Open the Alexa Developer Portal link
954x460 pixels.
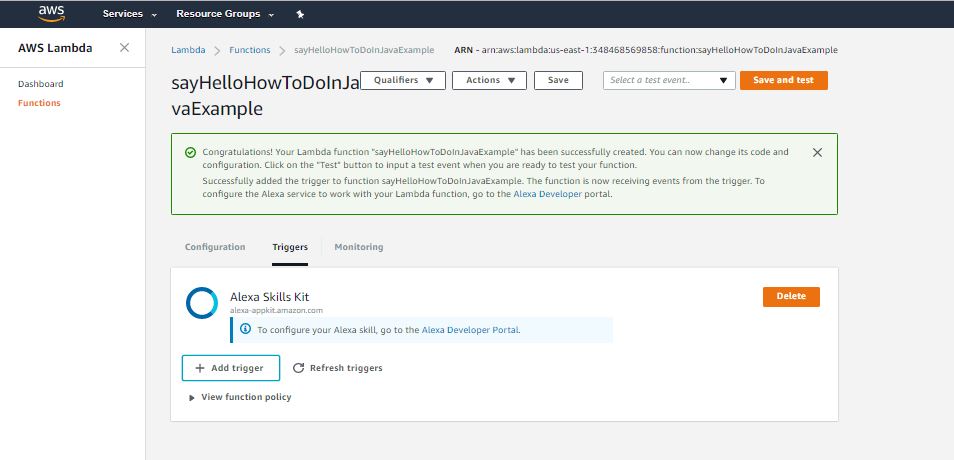(470, 330)
